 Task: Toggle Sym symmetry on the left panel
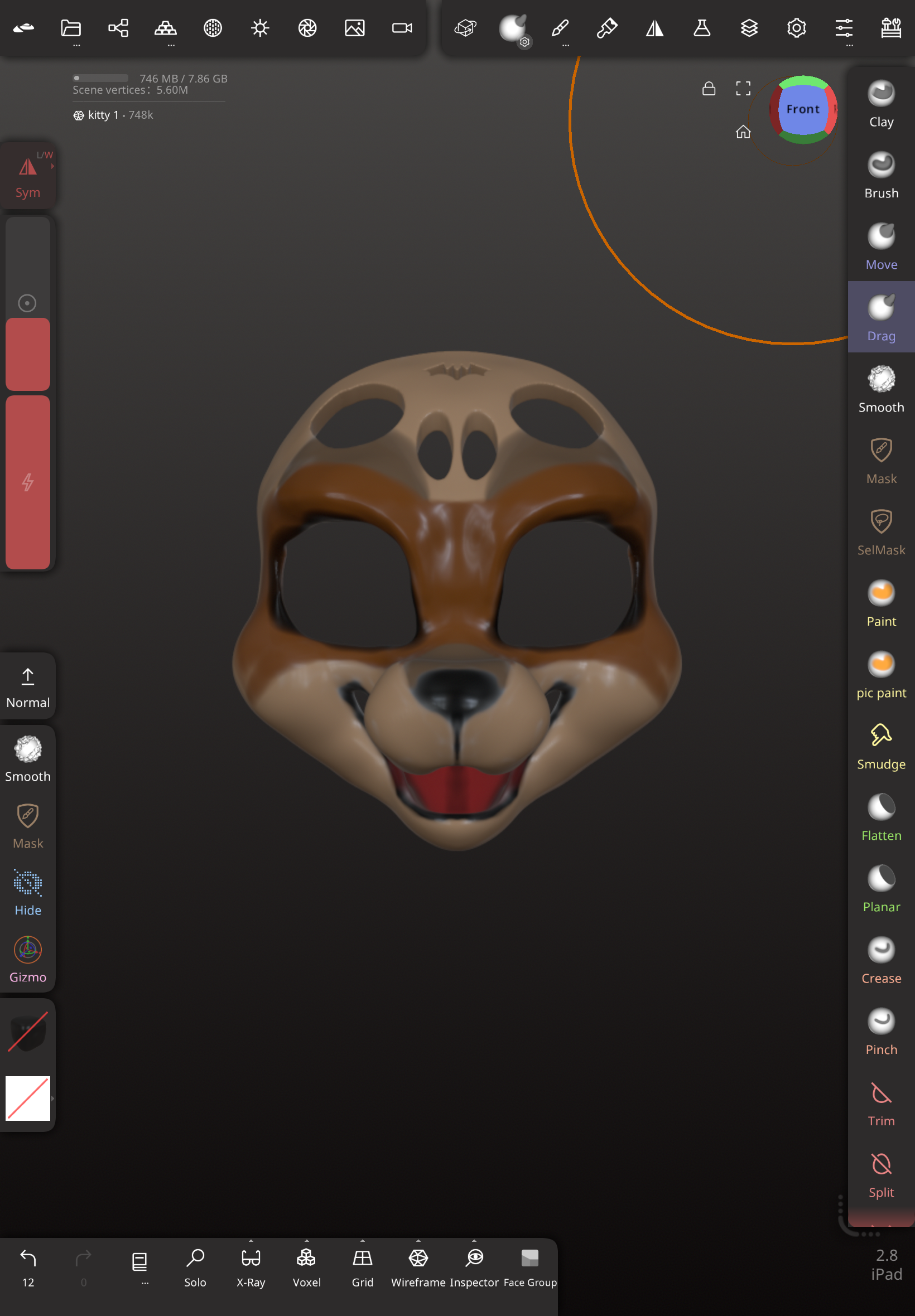pyautogui.click(x=27, y=176)
